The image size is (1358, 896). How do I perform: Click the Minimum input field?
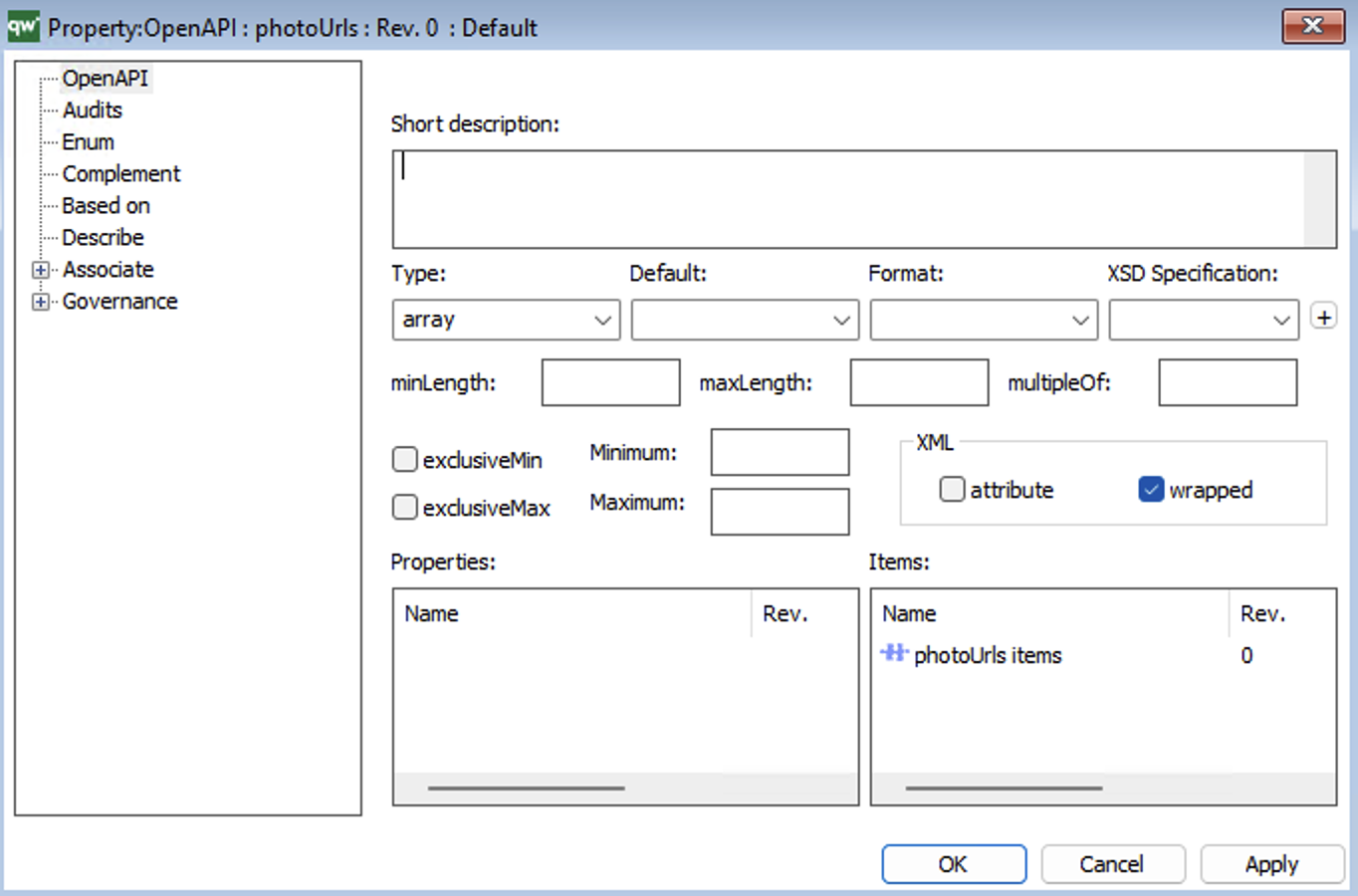[780, 452]
